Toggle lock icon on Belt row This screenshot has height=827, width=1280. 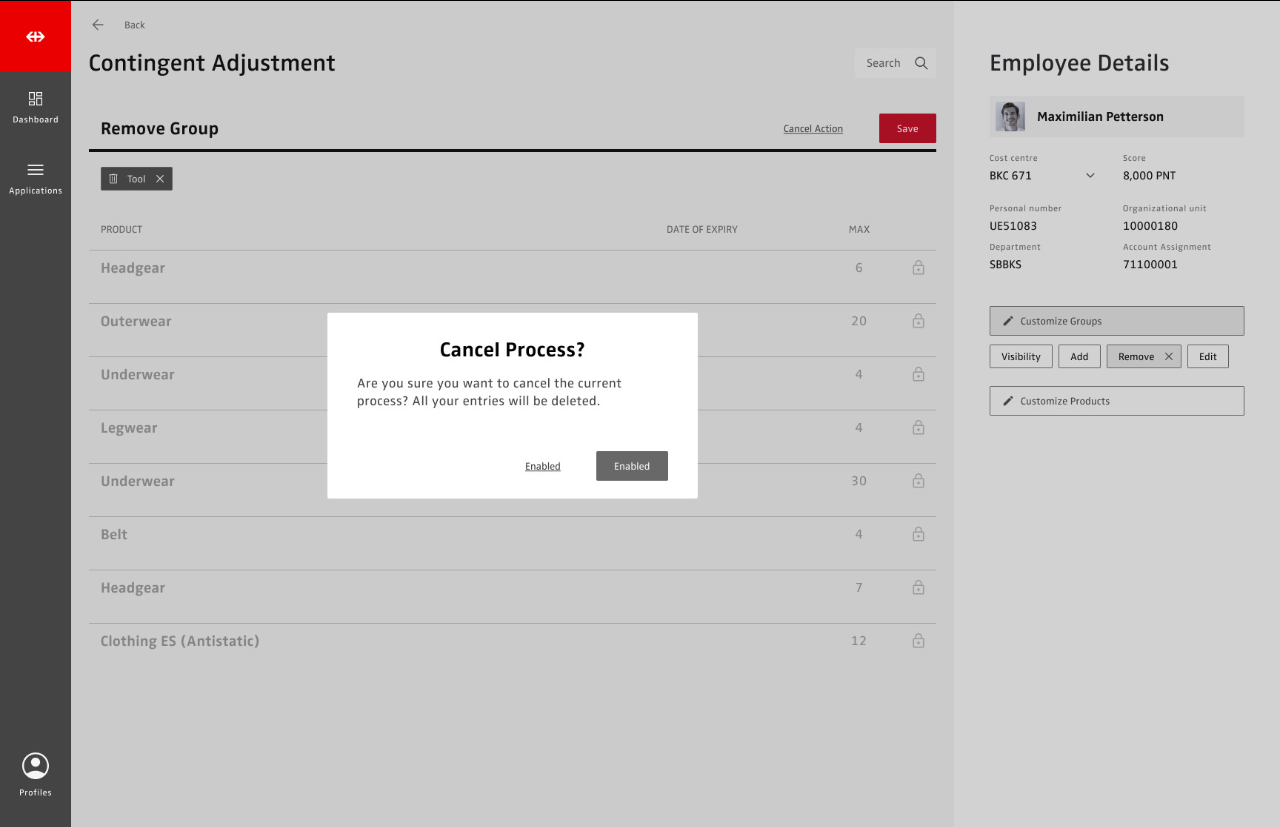tap(918, 535)
